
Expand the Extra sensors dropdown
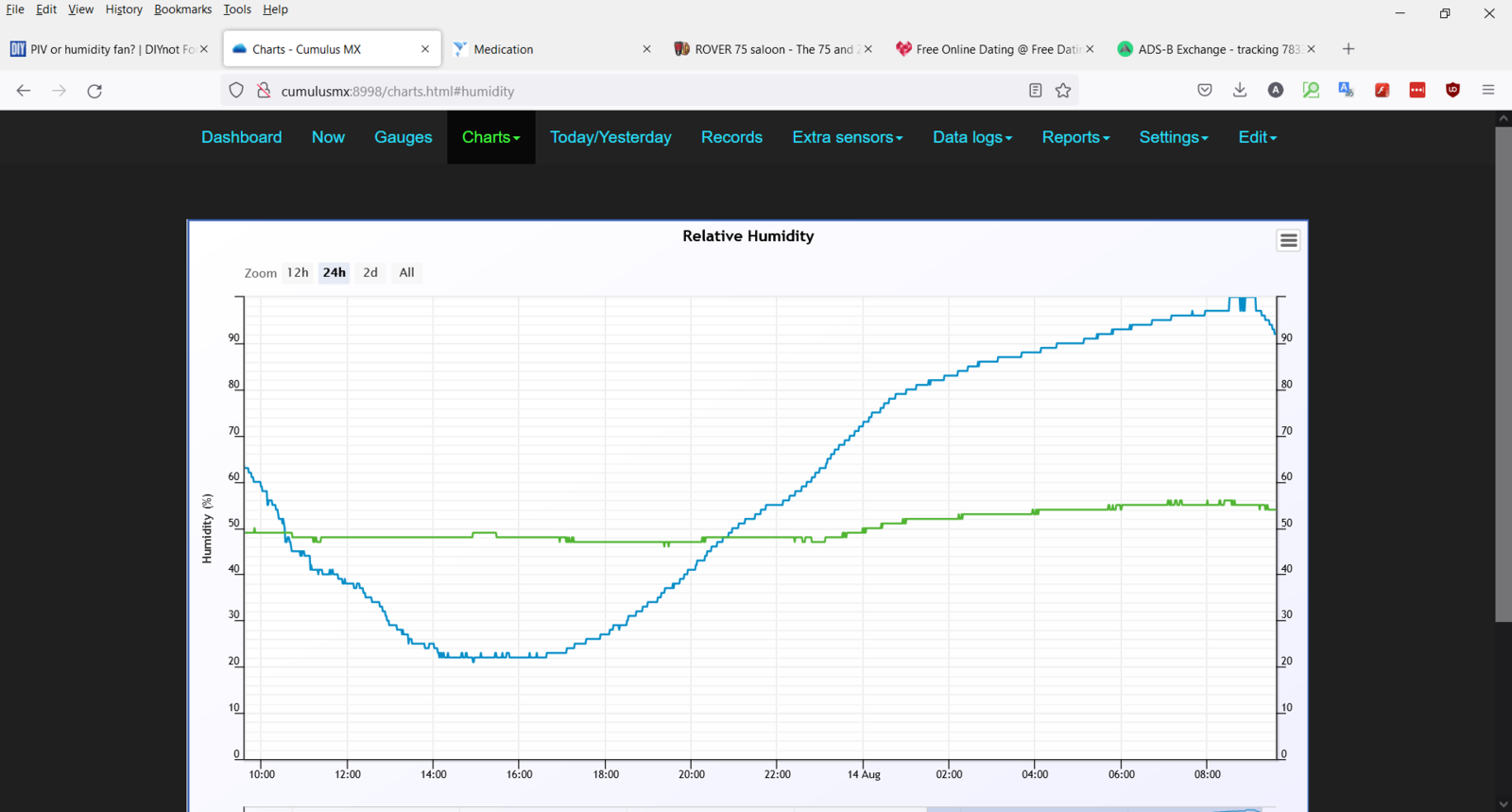click(x=848, y=137)
